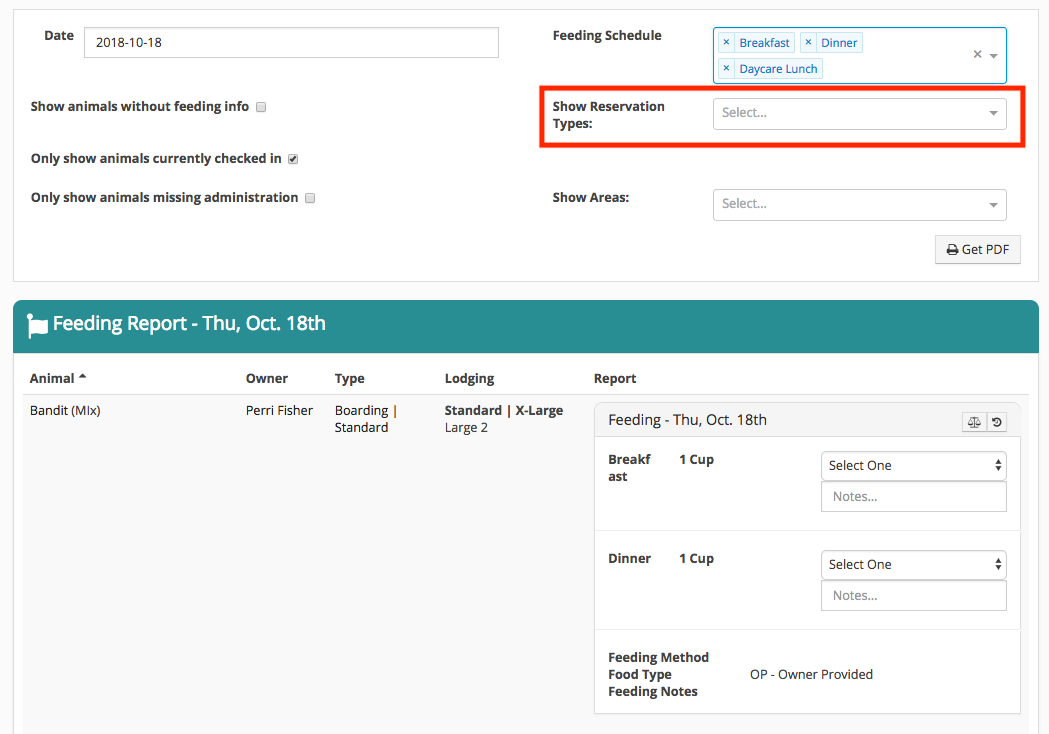Remove the Dinner tag from Feeding Schedule
This screenshot has width=1049, height=734.
pyautogui.click(x=809, y=42)
